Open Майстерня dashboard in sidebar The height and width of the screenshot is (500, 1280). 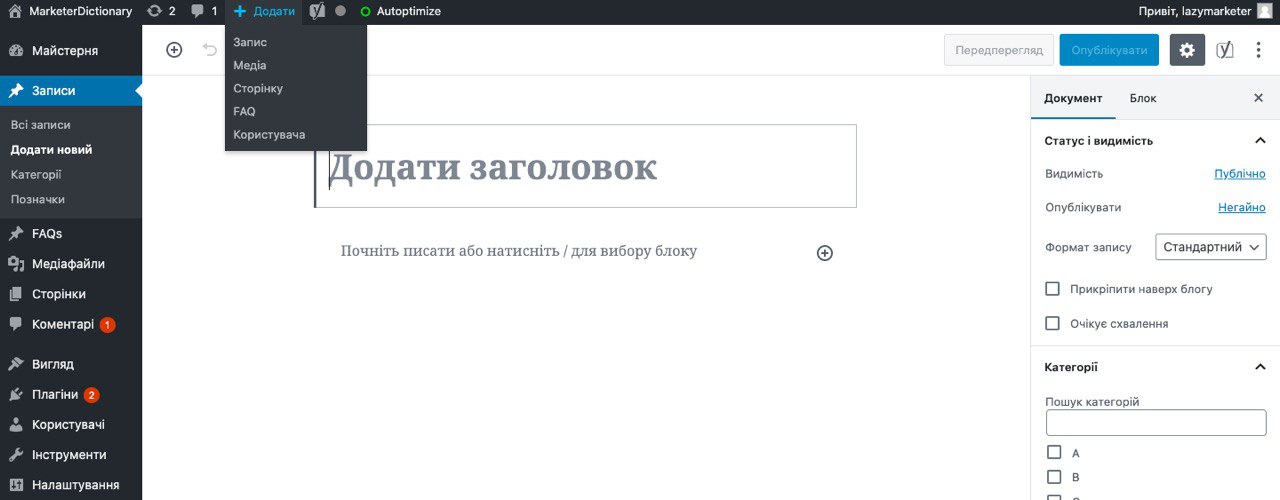(71, 50)
